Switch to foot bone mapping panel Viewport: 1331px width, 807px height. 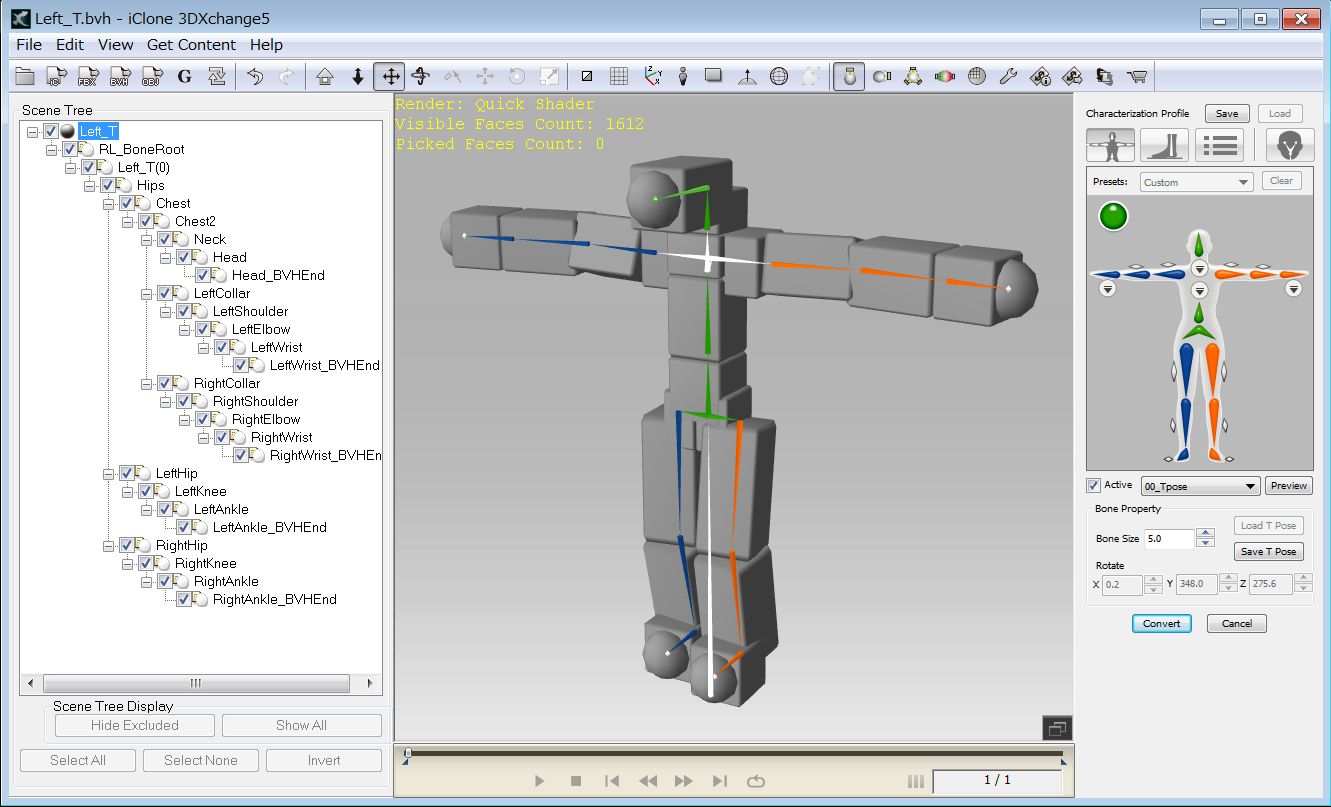pos(1164,145)
